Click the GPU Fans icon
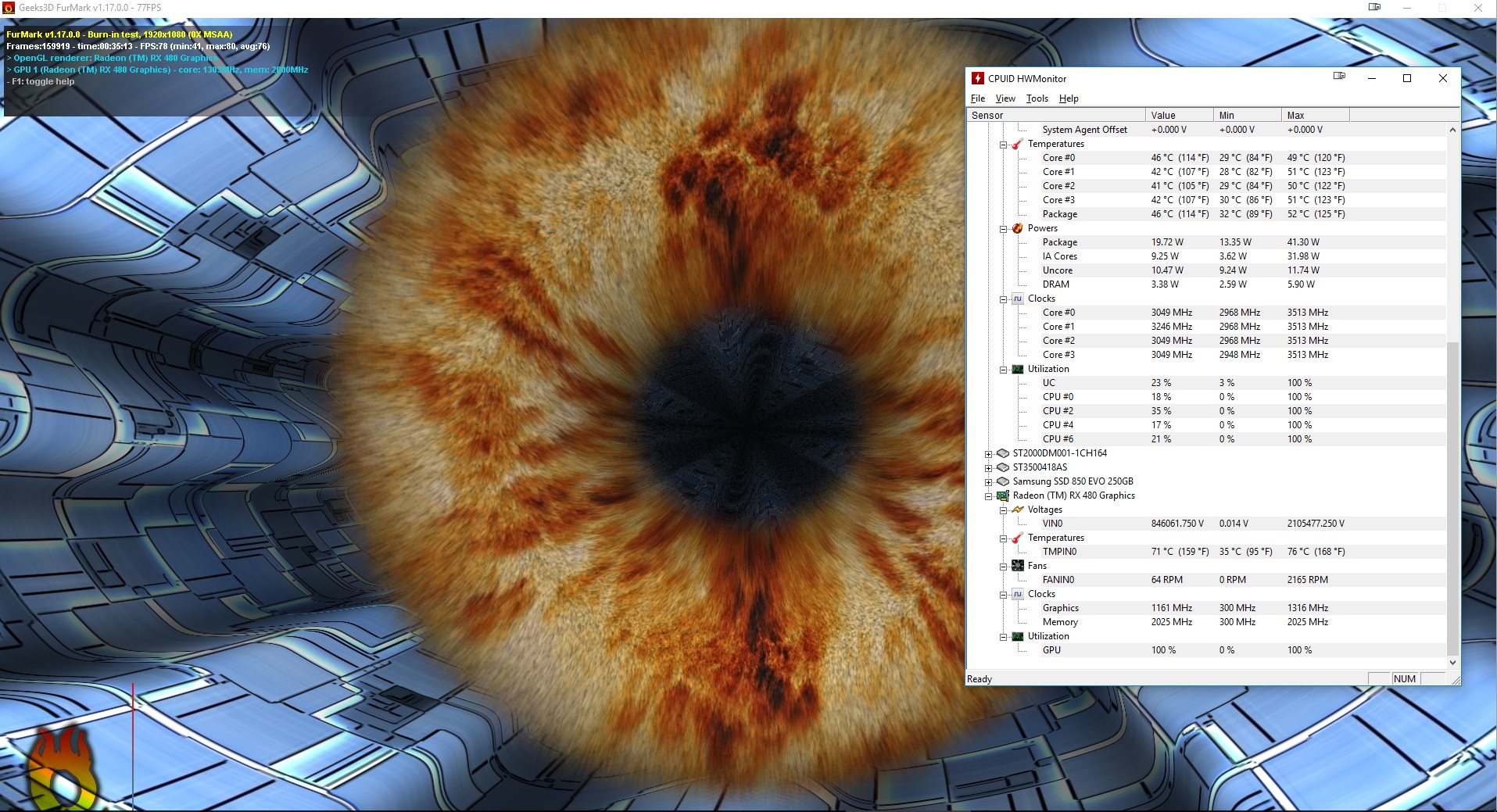 coord(1018,566)
